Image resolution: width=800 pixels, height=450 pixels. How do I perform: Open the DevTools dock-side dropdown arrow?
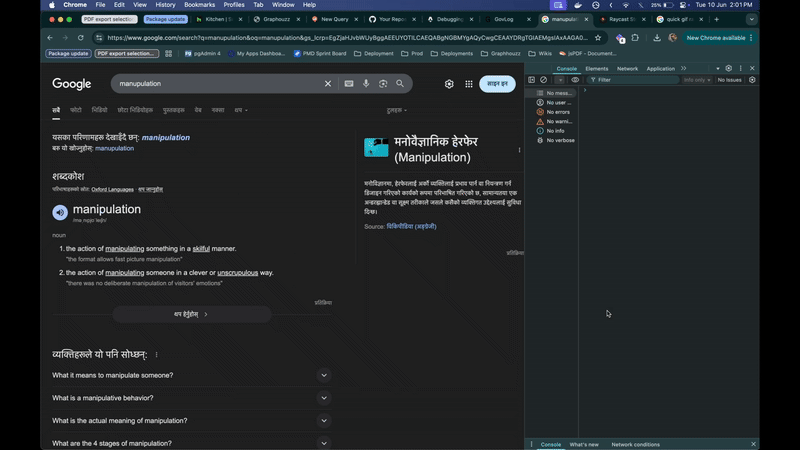pos(718,68)
